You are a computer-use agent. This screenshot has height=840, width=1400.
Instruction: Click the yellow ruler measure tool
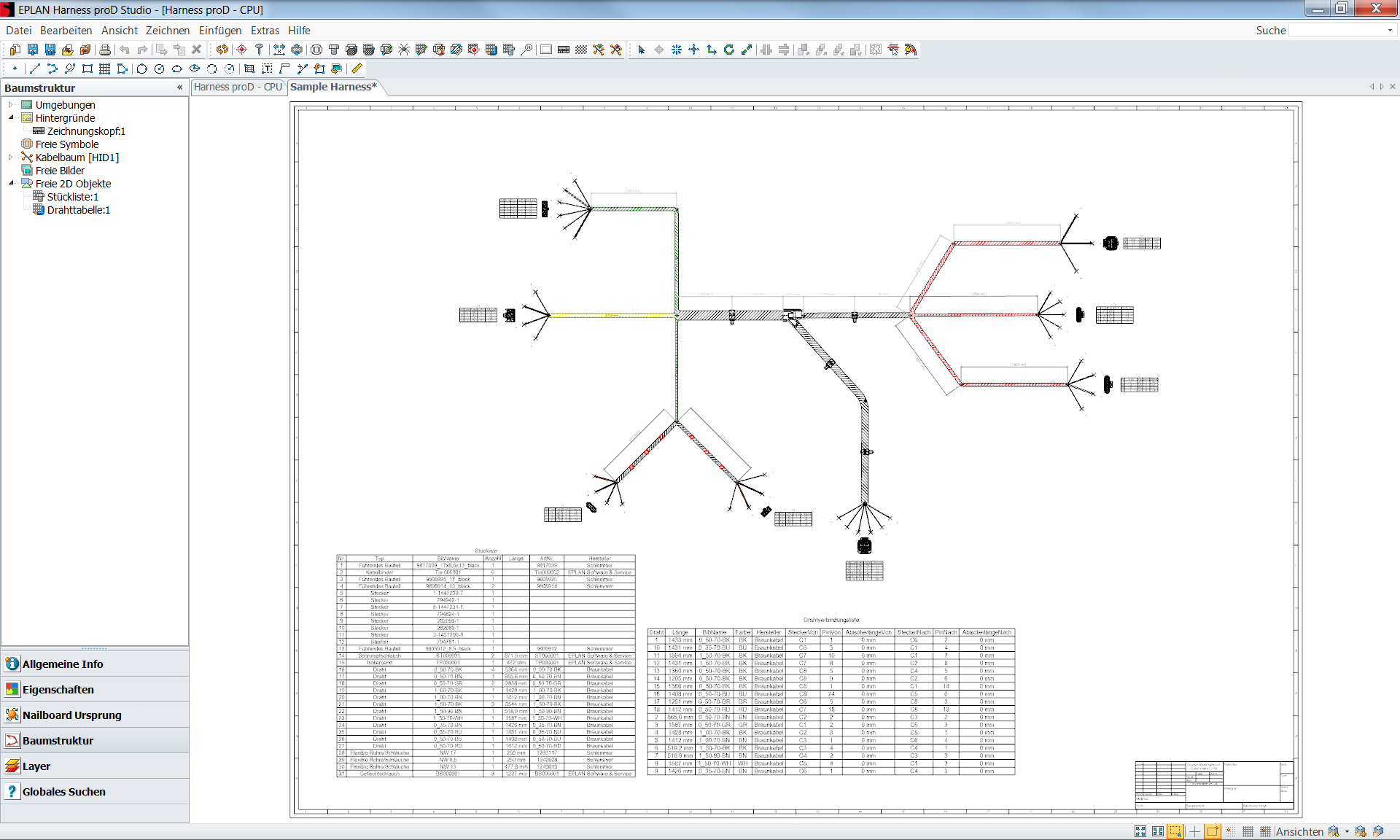(x=357, y=69)
